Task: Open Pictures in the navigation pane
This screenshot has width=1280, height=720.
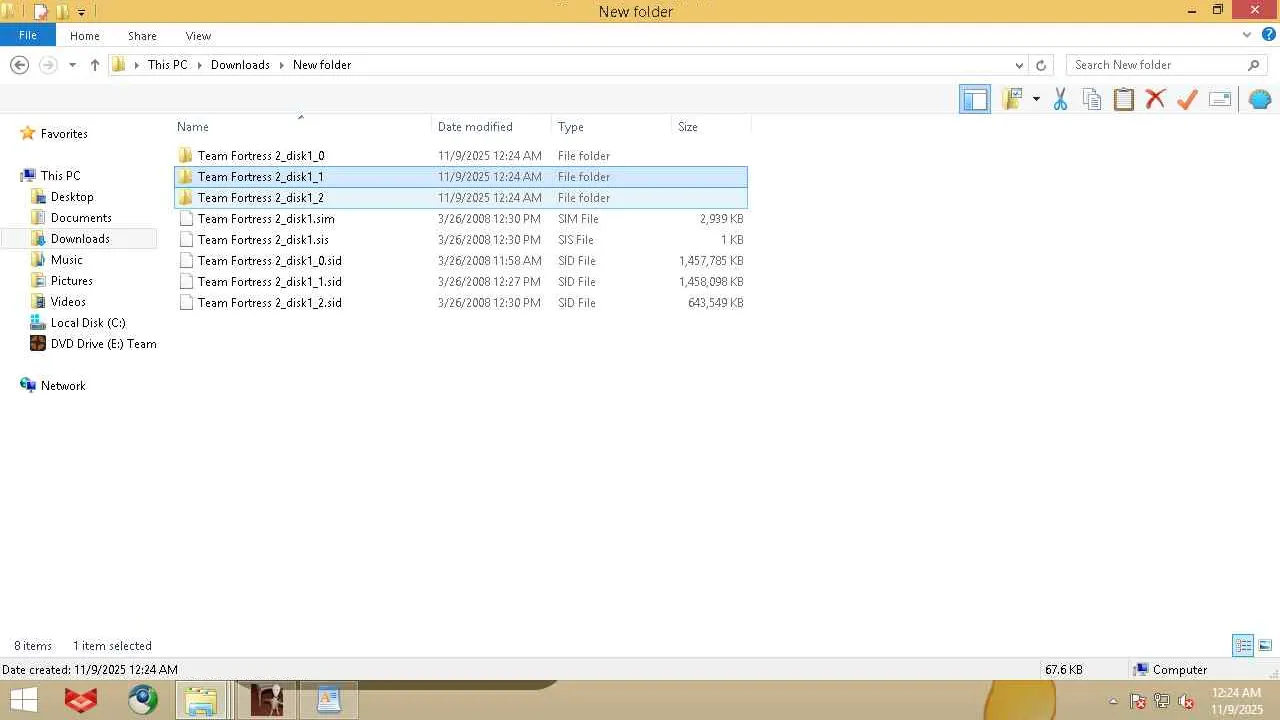Action: click(72, 281)
